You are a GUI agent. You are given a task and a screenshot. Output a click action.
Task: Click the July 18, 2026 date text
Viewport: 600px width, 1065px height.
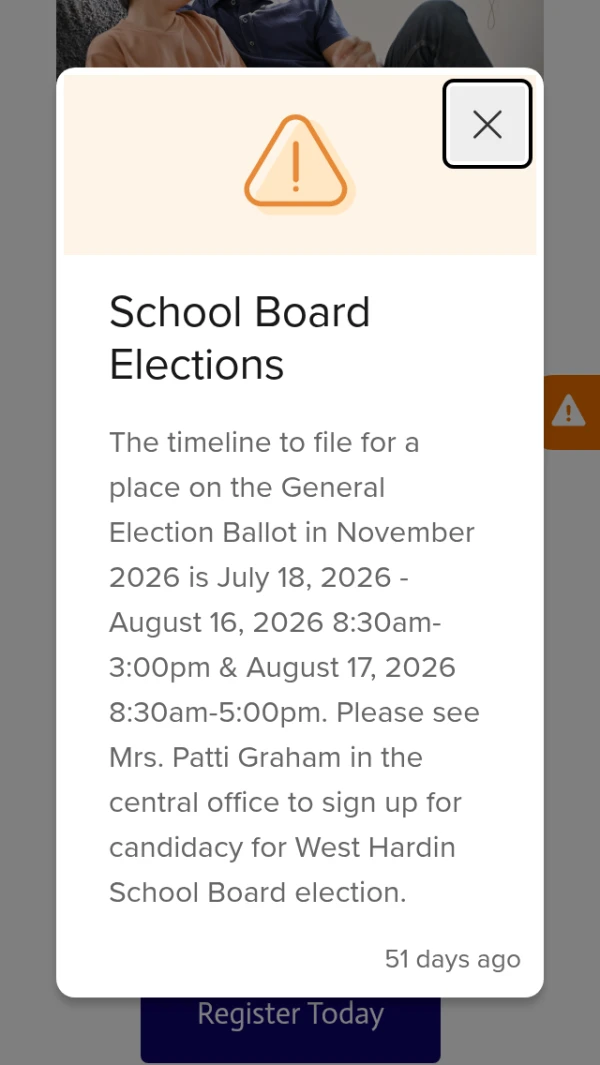point(304,578)
